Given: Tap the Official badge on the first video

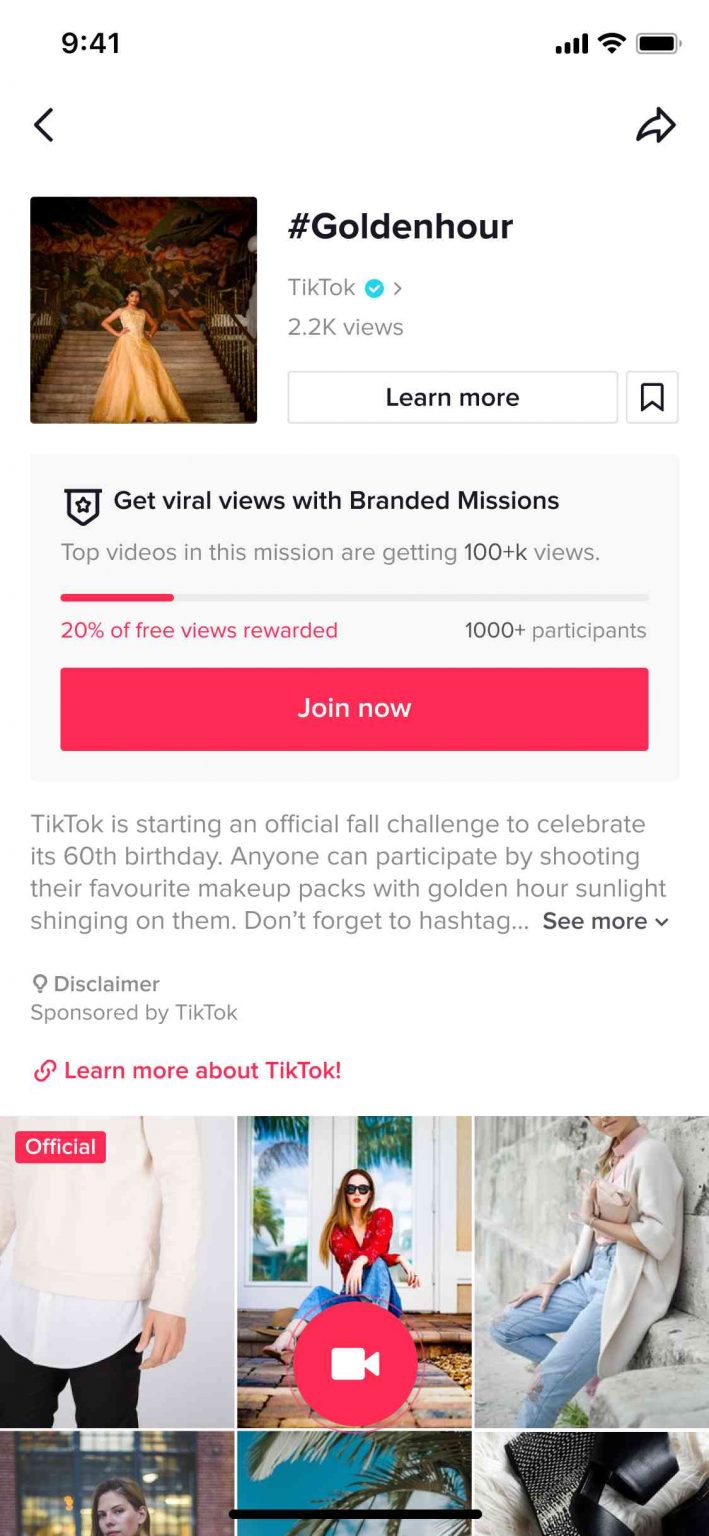Looking at the screenshot, I should click(59, 1147).
